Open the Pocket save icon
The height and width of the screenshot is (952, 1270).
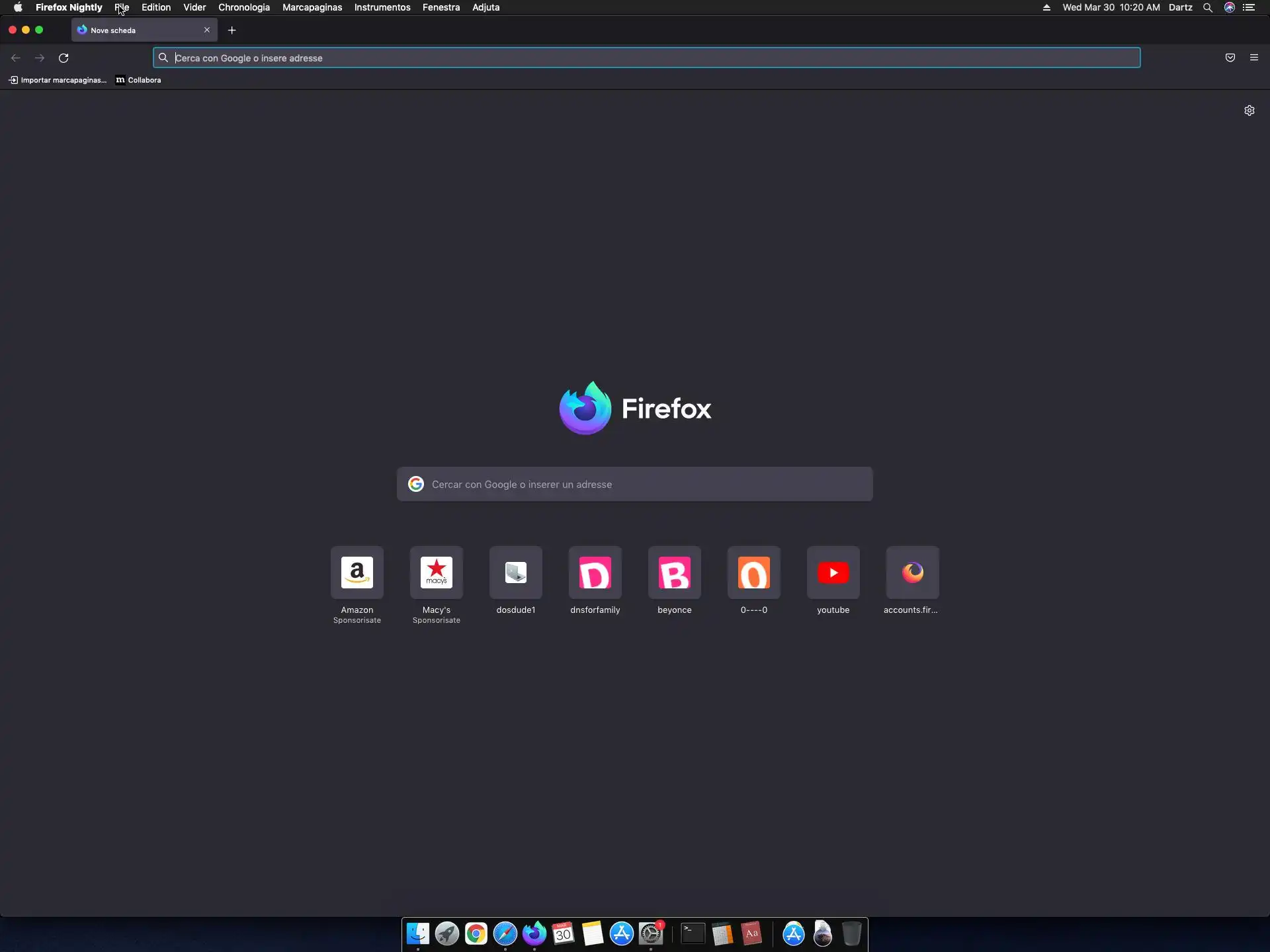pyautogui.click(x=1230, y=58)
